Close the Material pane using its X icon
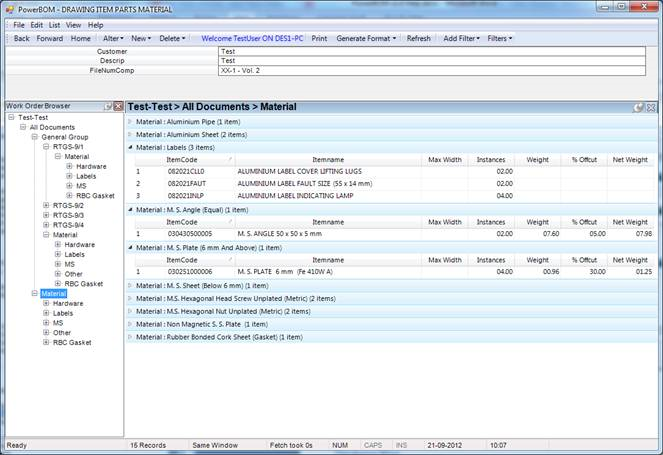663x455 pixels. [x=650, y=106]
